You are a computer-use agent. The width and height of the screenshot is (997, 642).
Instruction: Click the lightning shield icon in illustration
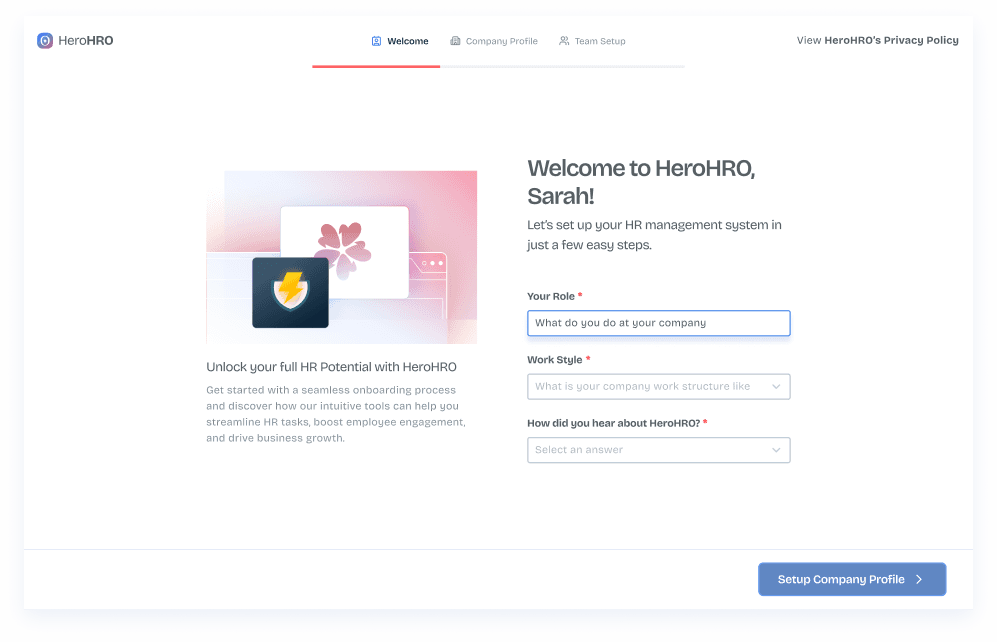(291, 292)
